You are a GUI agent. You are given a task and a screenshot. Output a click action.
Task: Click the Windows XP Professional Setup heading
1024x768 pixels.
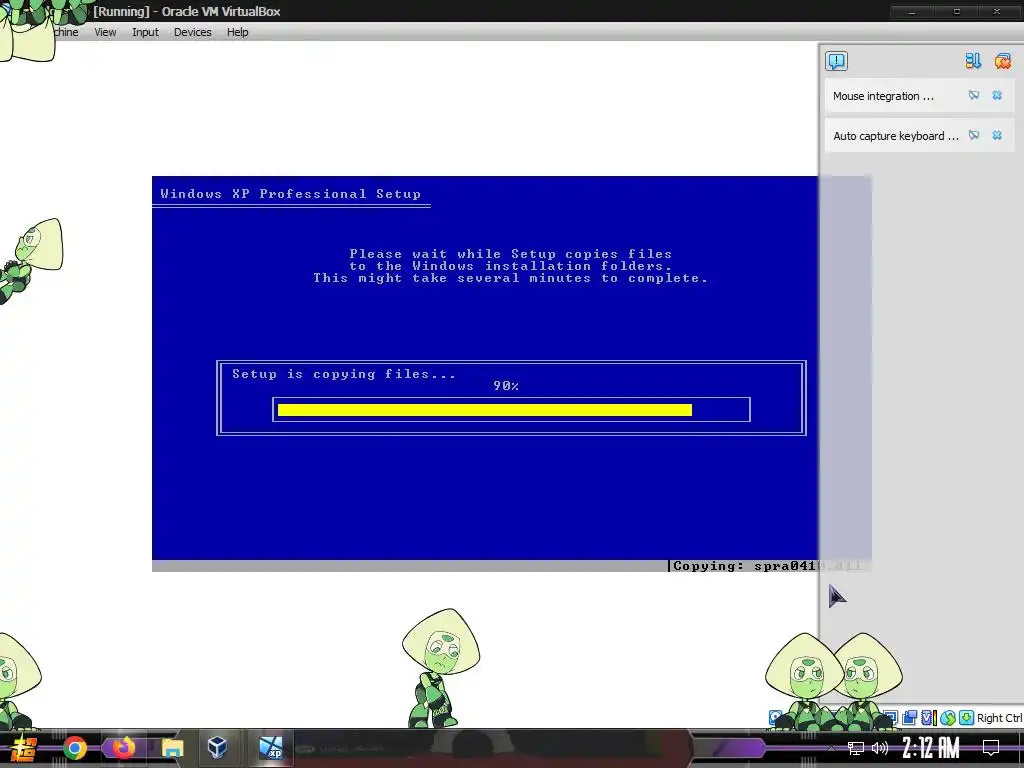pyautogui.click(x=291, y=193)
